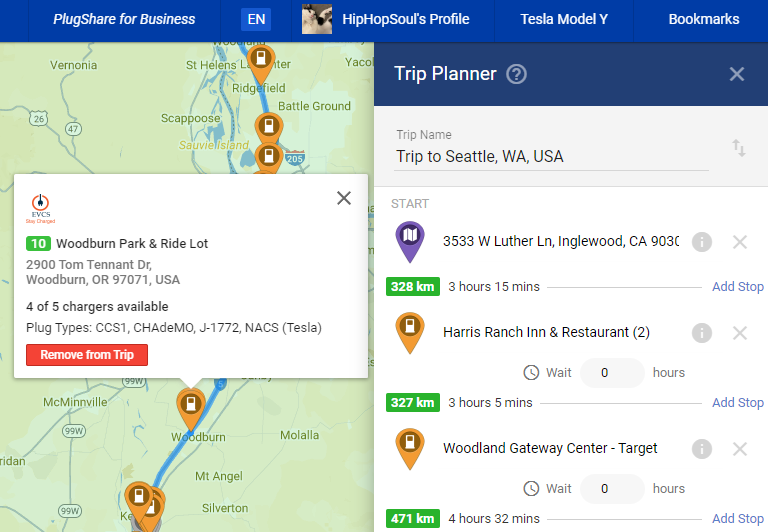This screenshot has width=768, height=532.
Task: Delete Harris Ranch Inn stop from trip
Action: (x=740, y=333)
